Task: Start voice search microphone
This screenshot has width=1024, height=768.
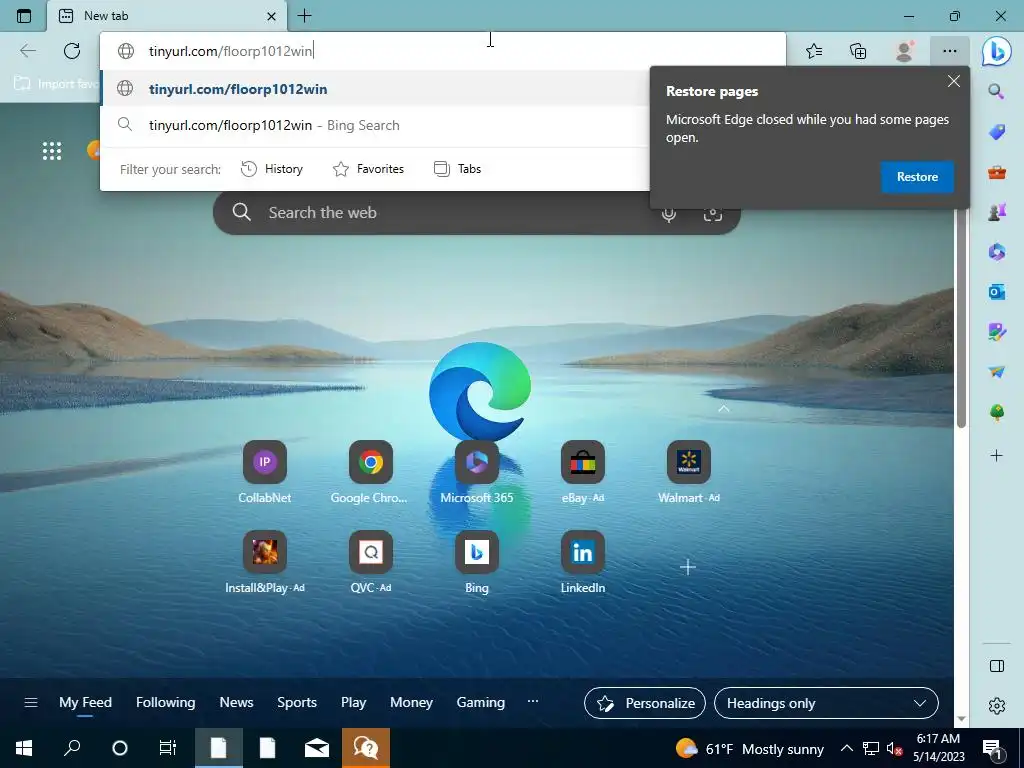Action: click(x=668, y=214)
